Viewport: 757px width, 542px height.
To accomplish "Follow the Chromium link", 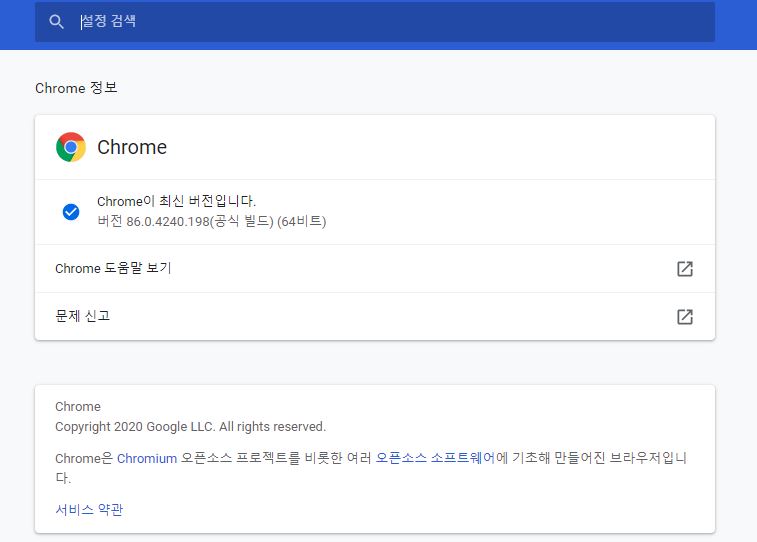I will point(147,458).
